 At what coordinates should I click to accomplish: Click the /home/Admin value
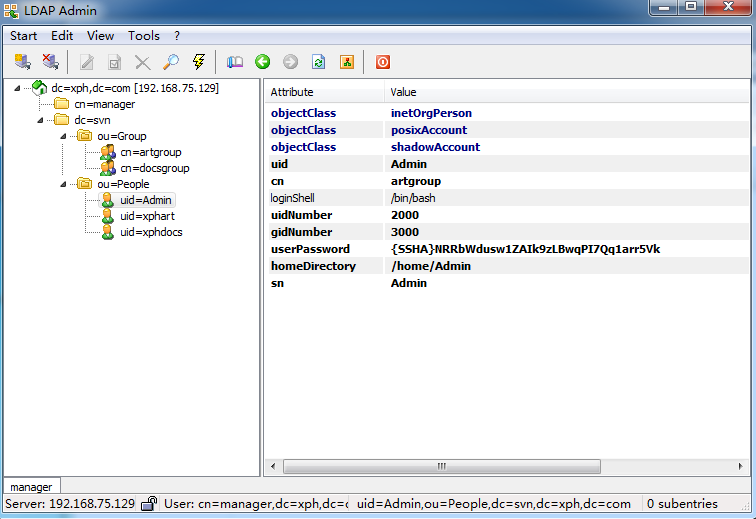click(431, 266)
